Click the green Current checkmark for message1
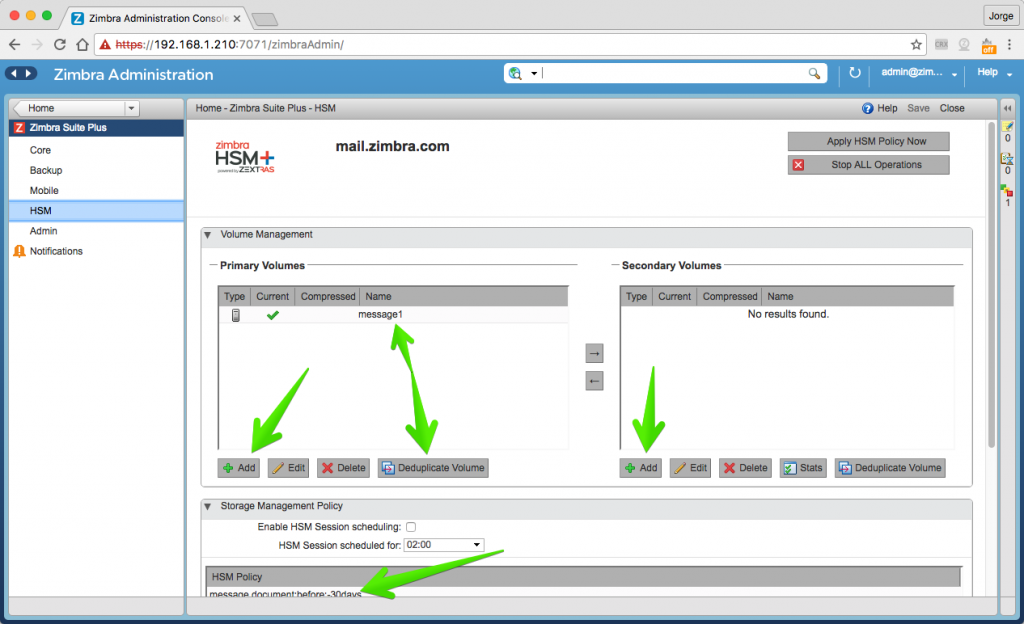Viewport: 1024px width, 624px height. (x=273, y=315)
